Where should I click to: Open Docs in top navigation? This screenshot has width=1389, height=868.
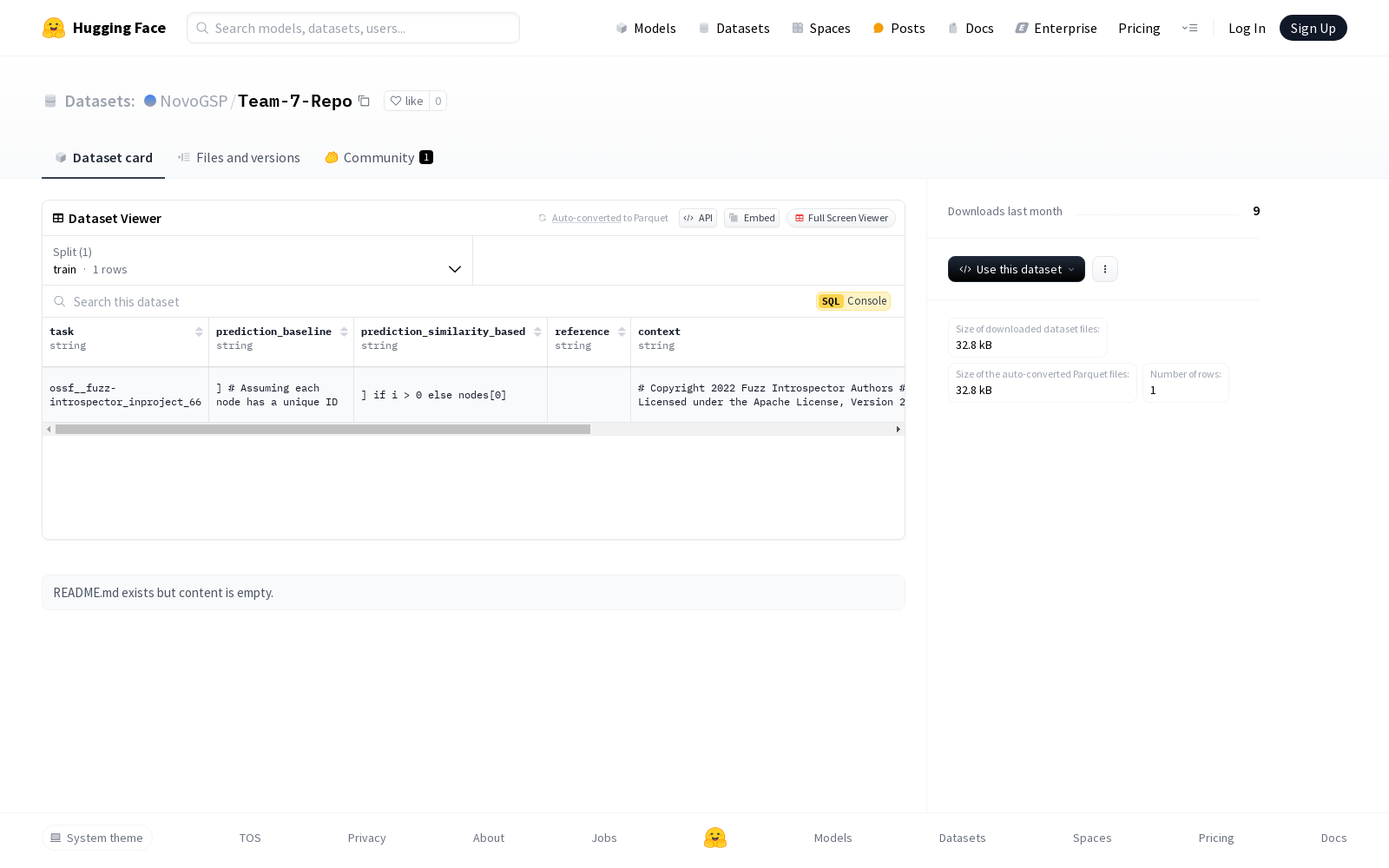[x=971, y=28]
